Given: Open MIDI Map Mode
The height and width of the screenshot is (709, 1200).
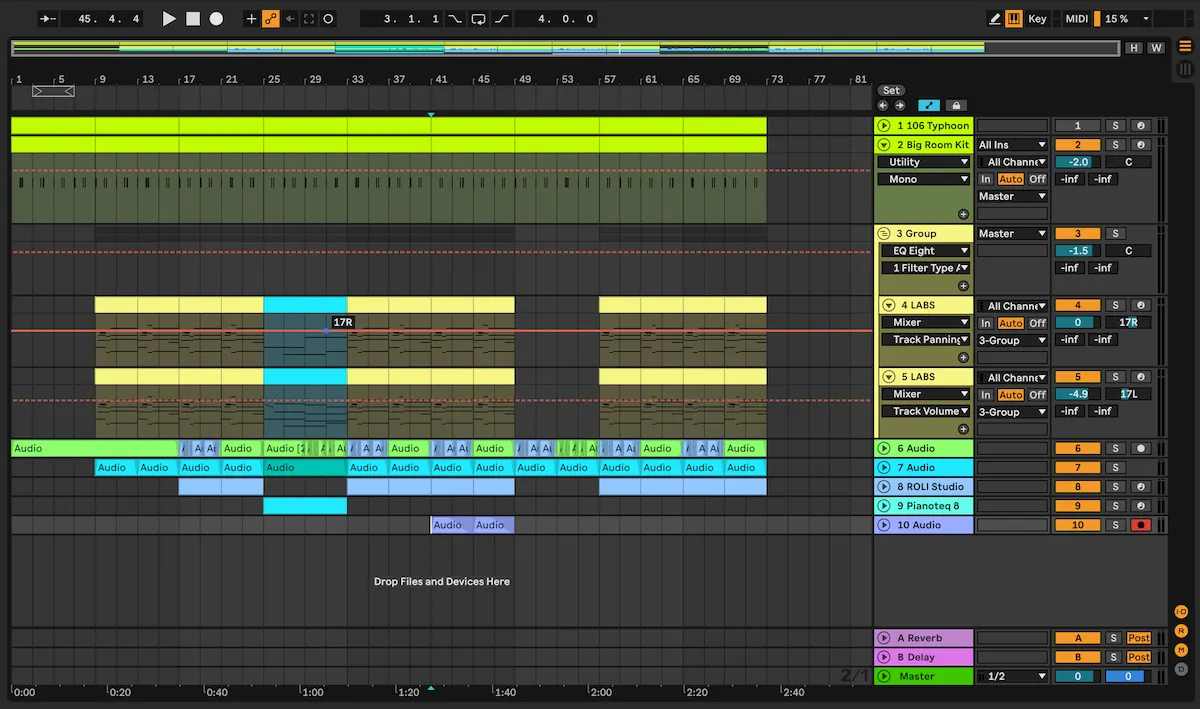Looking at the screenshot, I should [1077, 19].
